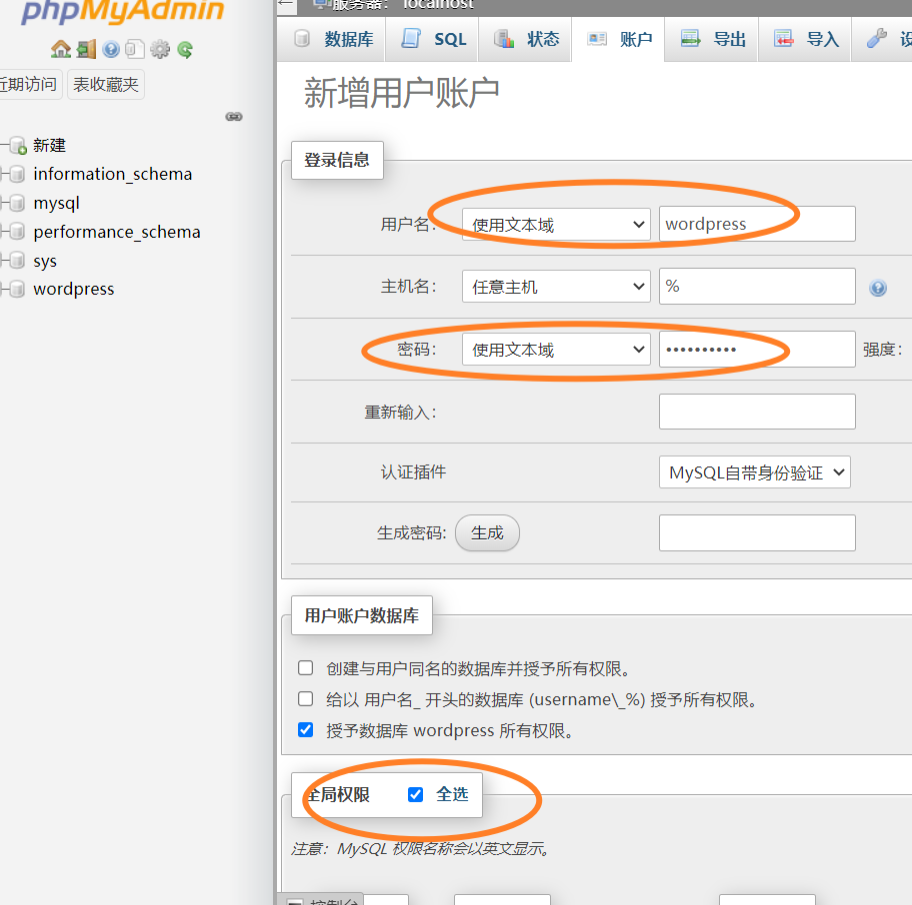Click the 生成 password button
912x905 pixels.
(x=487, y=533)
